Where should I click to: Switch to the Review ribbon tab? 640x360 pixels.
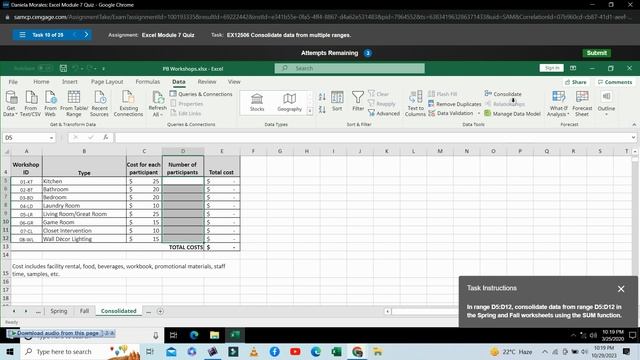207,82
